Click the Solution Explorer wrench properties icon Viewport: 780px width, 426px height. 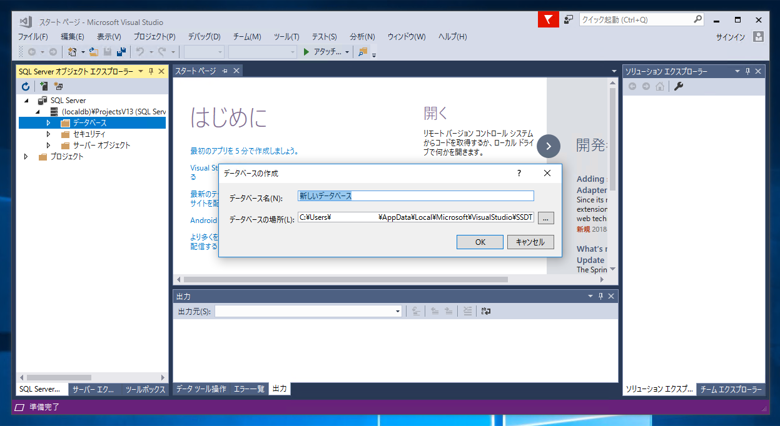[678, 87]
